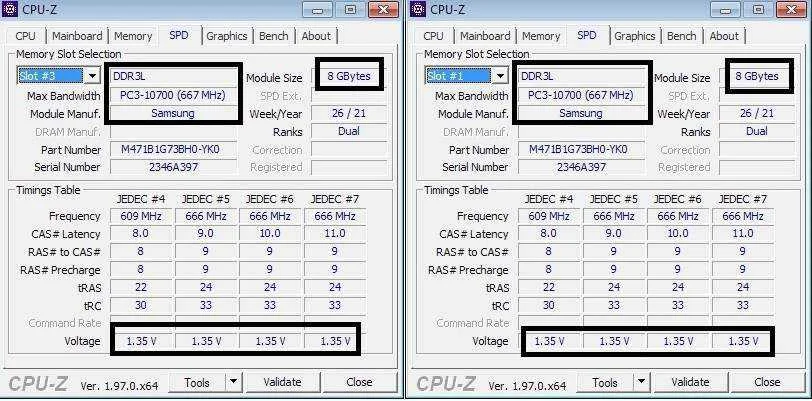The image size is (812, 401).
Task: Open Graphics tab in left window
Action: click(227, 36)
